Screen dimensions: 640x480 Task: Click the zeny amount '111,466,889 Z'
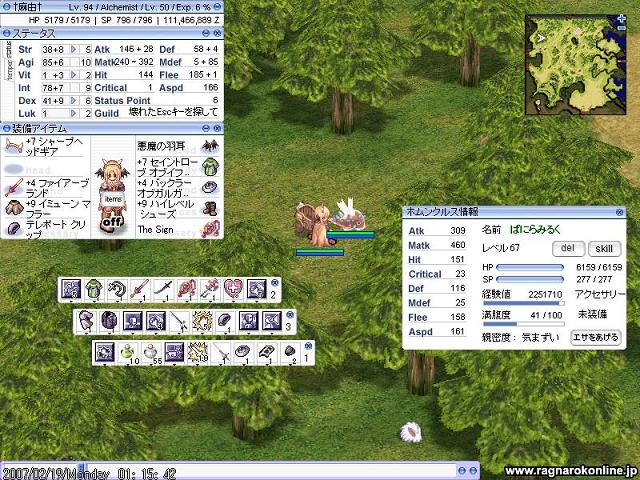tap(191, 20)
